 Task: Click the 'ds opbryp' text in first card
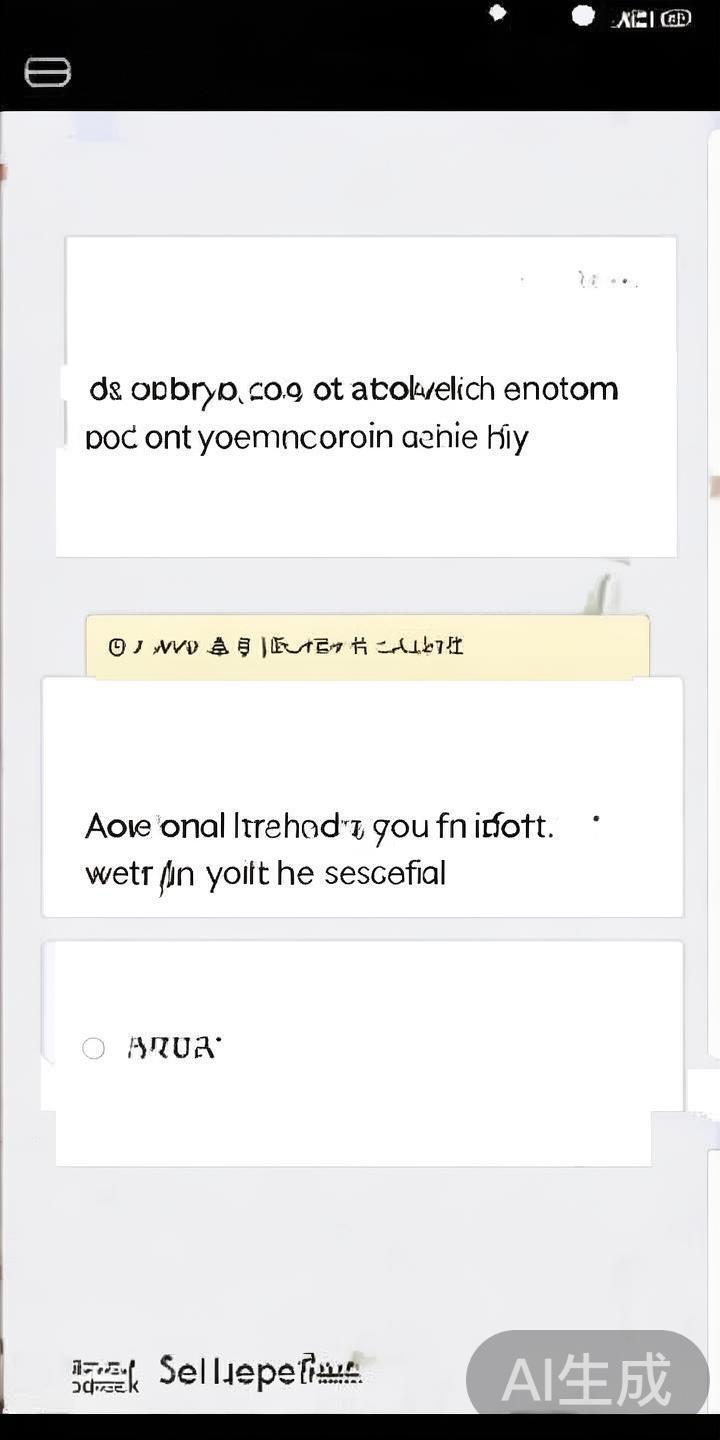353,388
